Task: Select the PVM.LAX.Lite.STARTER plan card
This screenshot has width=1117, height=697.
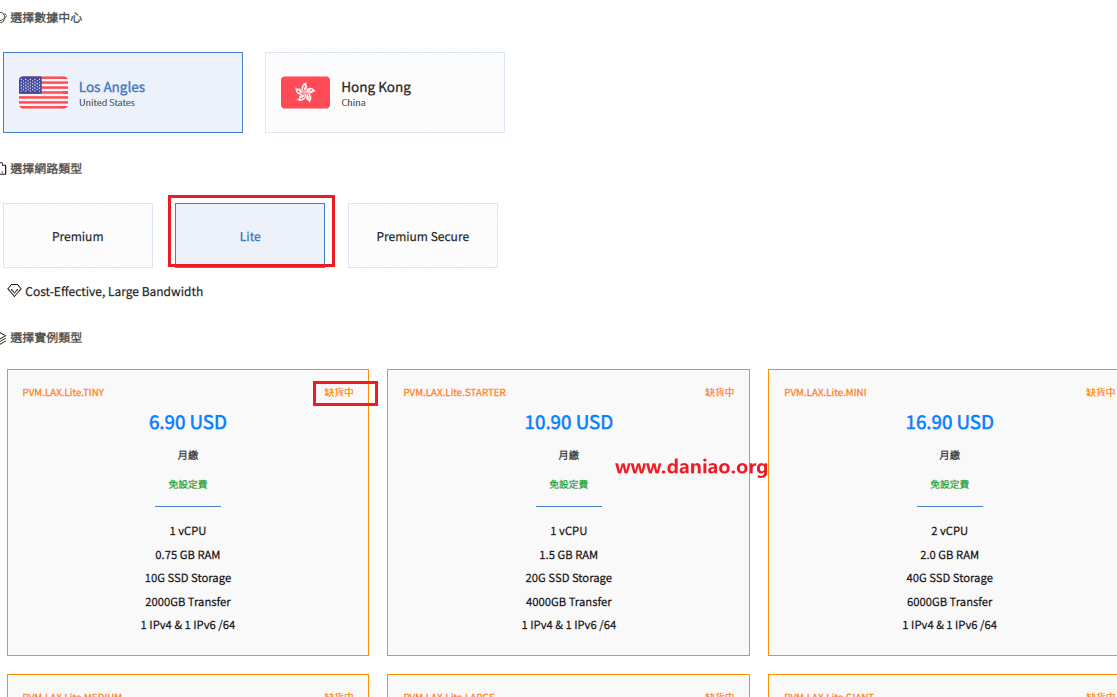Action: point(568,512)
